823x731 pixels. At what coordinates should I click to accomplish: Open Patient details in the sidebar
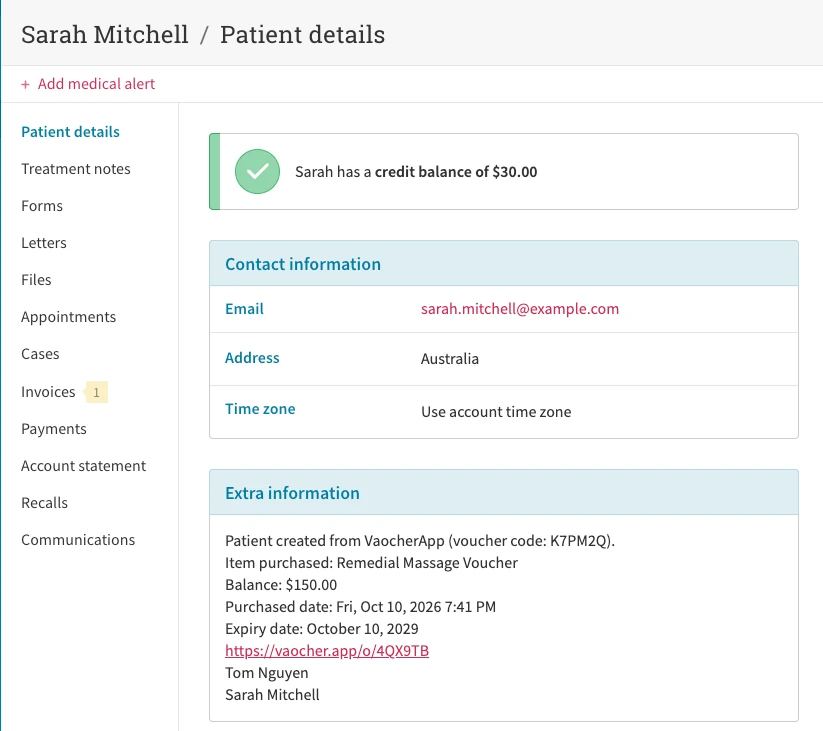click(x=70, y=132)
